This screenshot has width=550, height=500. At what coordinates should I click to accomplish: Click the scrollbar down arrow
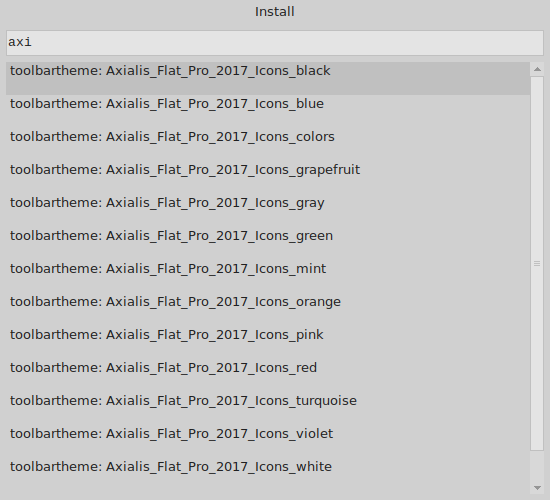click(x=537, y=487)
